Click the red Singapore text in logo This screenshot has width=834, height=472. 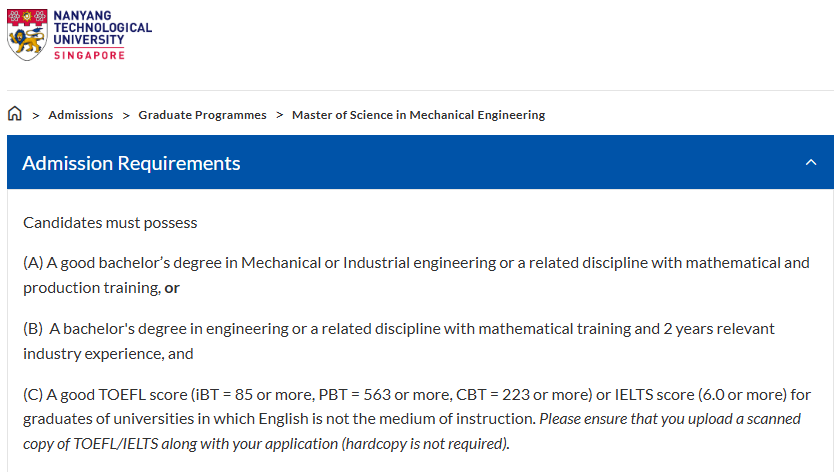point(89,55)
